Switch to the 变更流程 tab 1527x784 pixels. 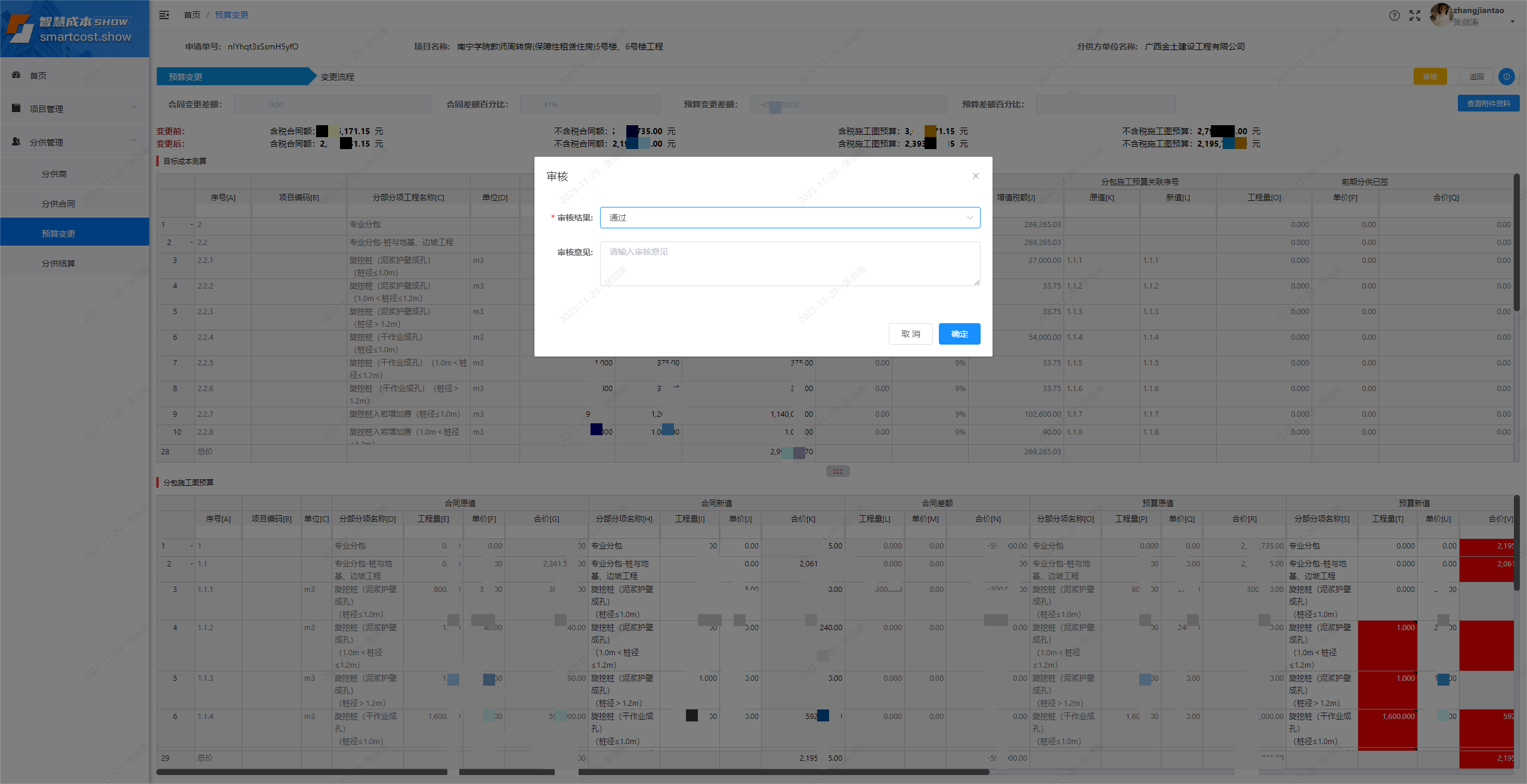click(338, 77)
